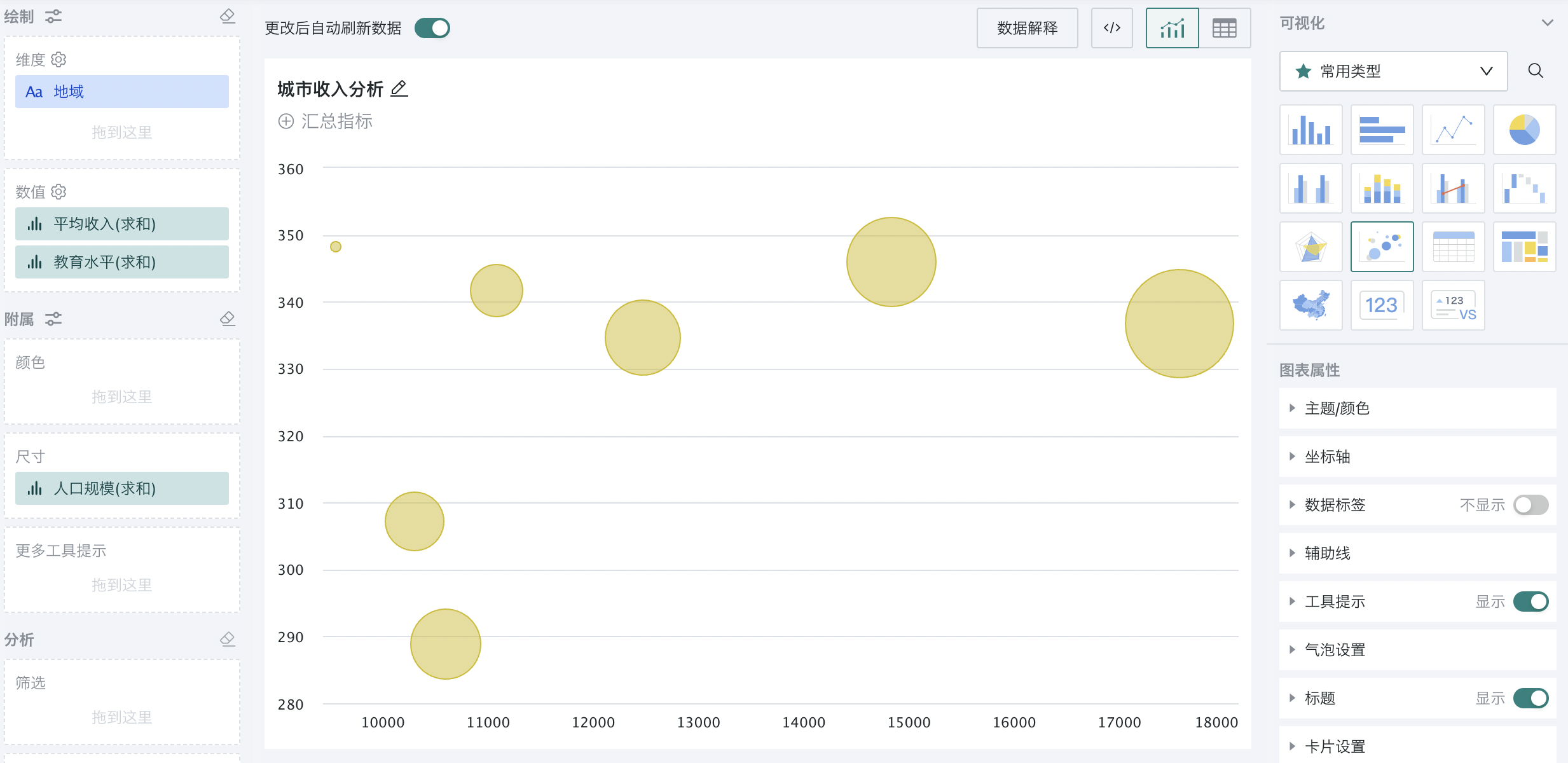Click the 城市收入分析 chart title
This screenshot has height=763, width=1568.
point(331,89)
